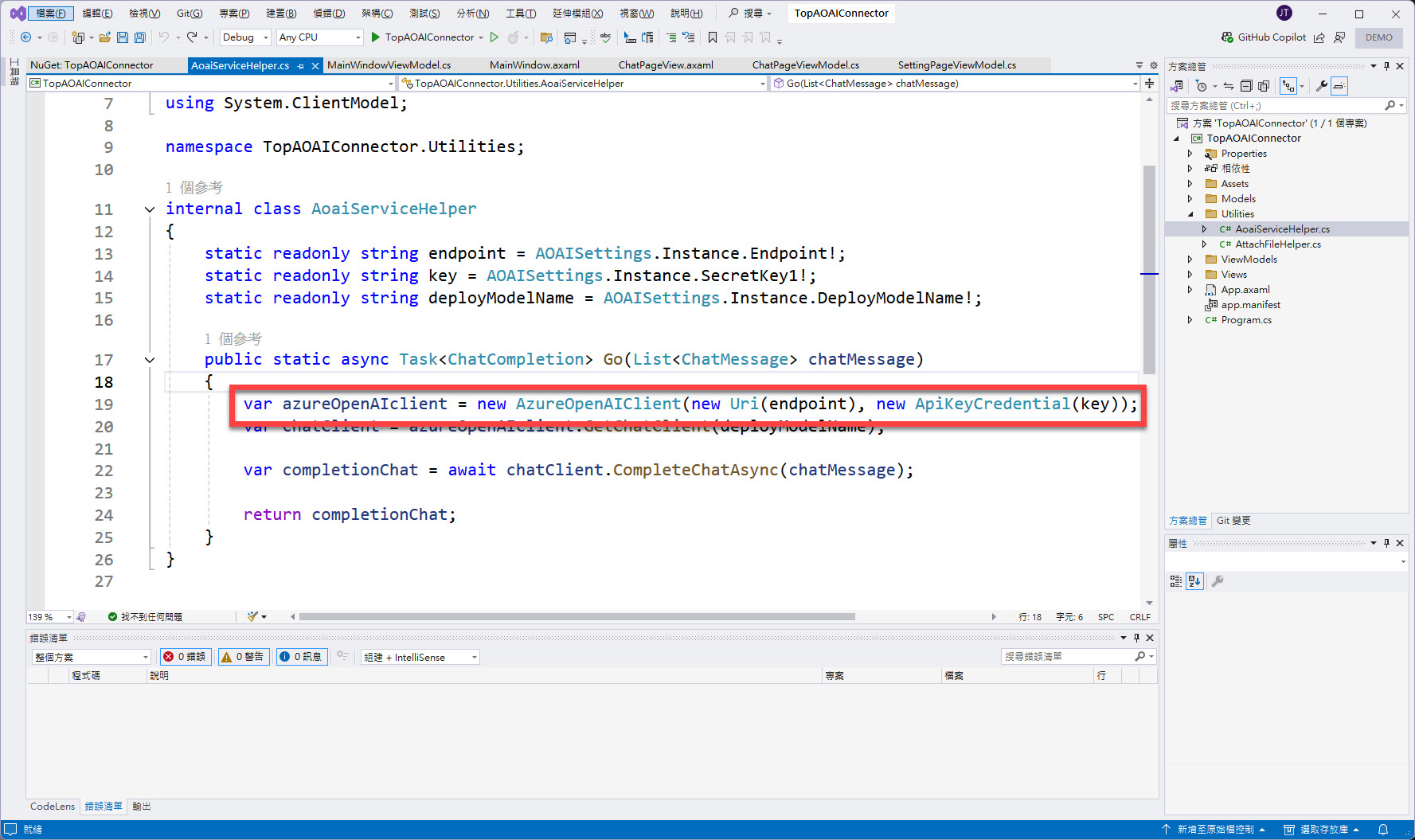Screen dimensions: 1415x840
Task: Open Properties wrench icon in Solution Explorer
Action: coord(1321,86)
